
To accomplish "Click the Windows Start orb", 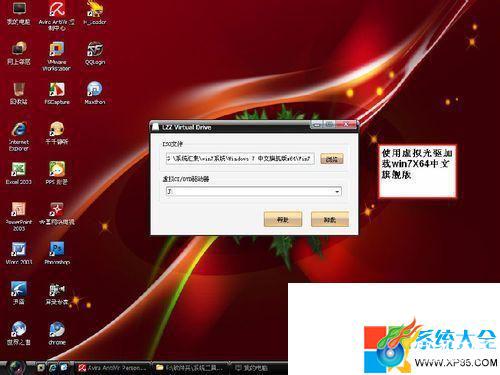I will [16, 368].
